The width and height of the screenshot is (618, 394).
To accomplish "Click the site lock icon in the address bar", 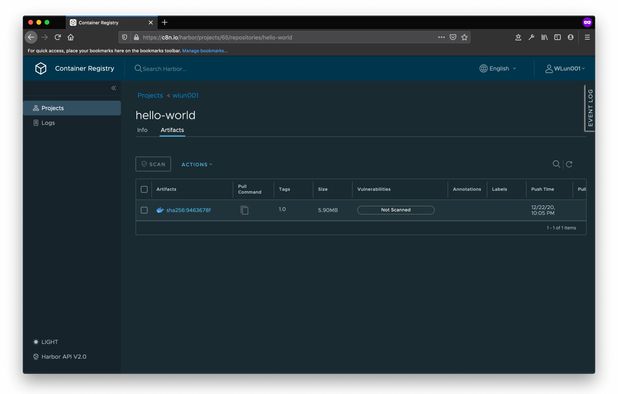I will (x=136, y=37).
